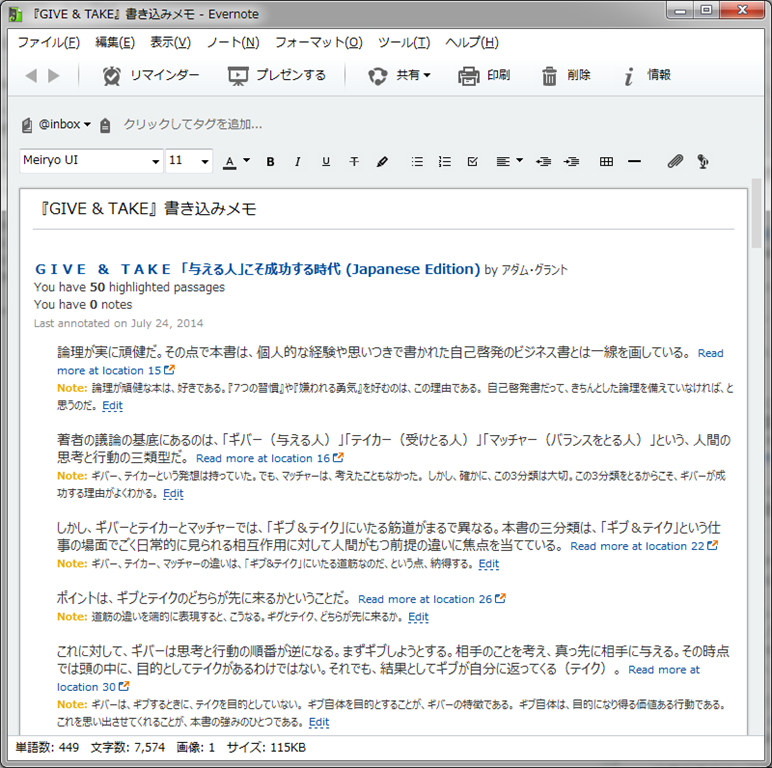772x768 pixels.
Task: Delete the note with 削除
Action: click(566, 75)
